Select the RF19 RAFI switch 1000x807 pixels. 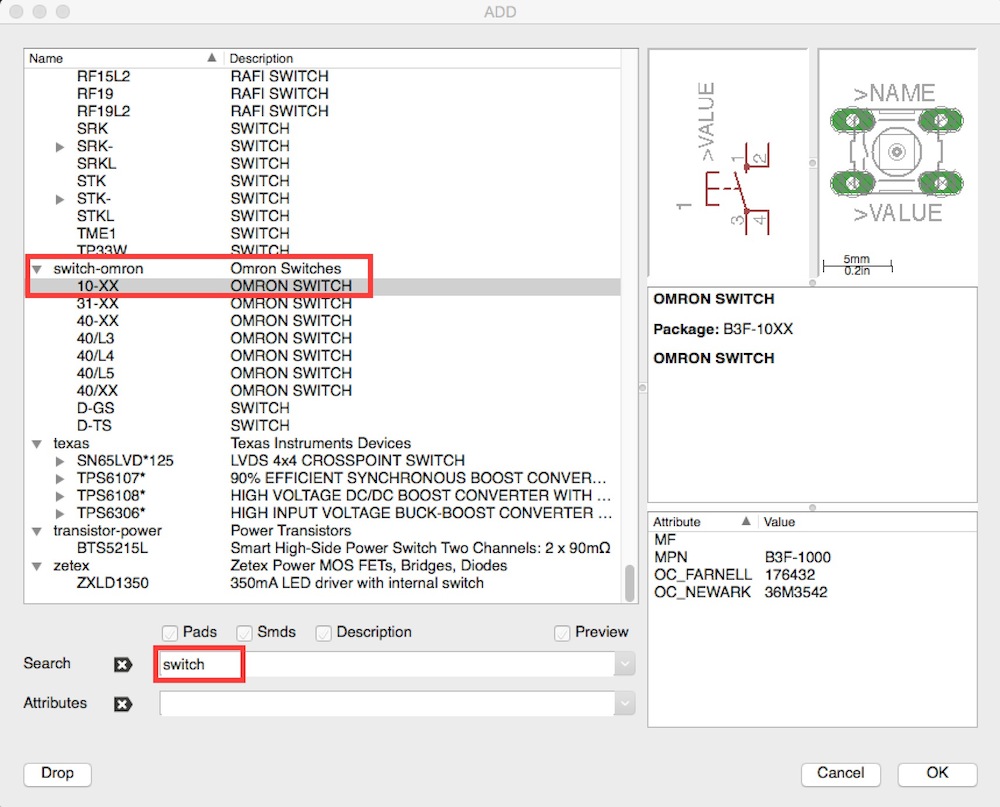point(322,94)
